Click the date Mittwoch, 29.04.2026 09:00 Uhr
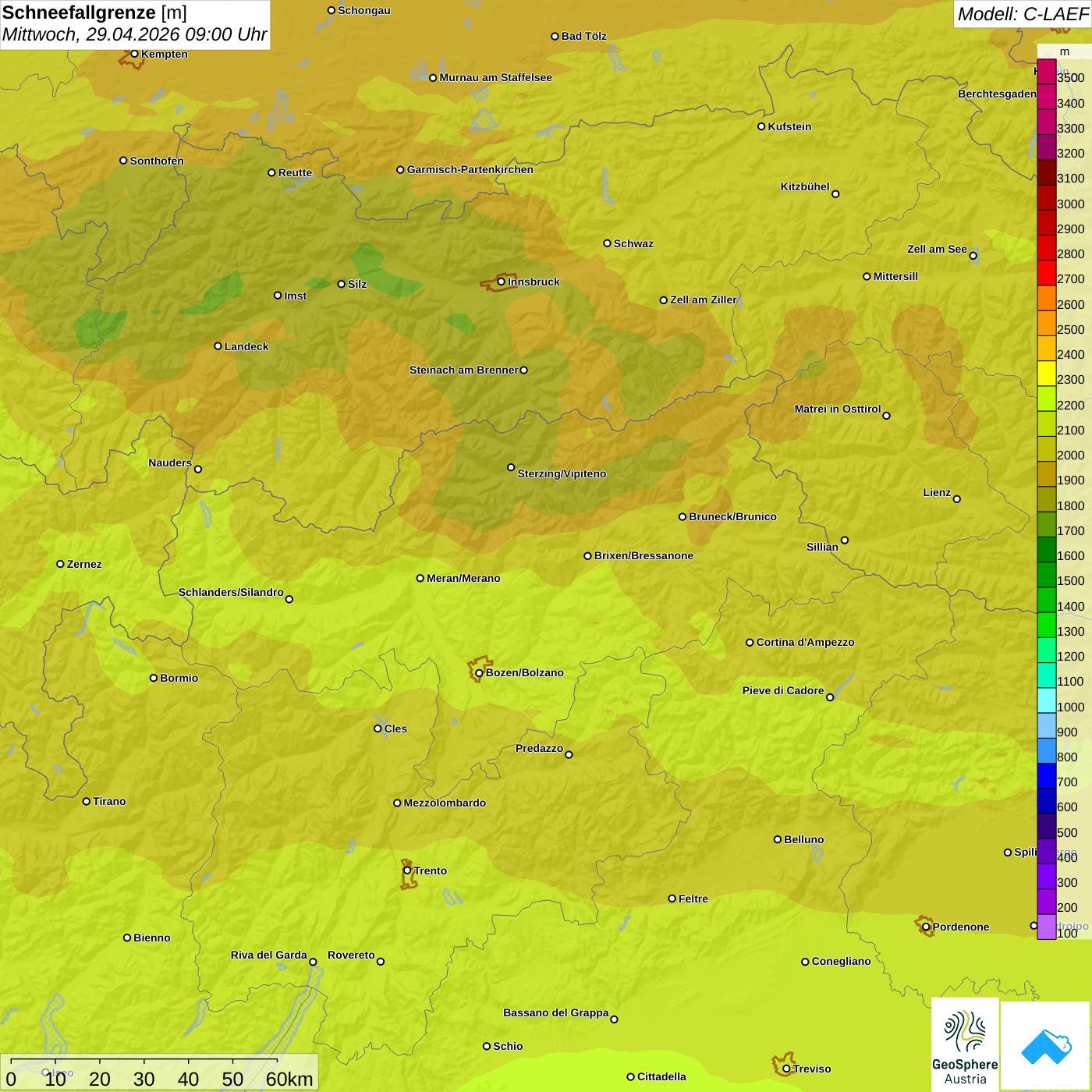 [134, 34]
